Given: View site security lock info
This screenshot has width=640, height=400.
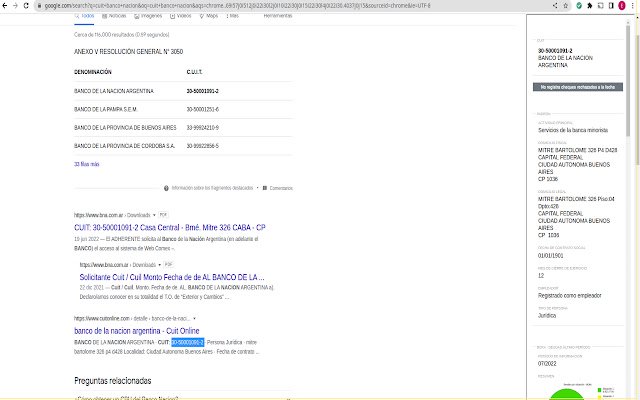Looking at the screenshot, I should (x=40, y=6).
